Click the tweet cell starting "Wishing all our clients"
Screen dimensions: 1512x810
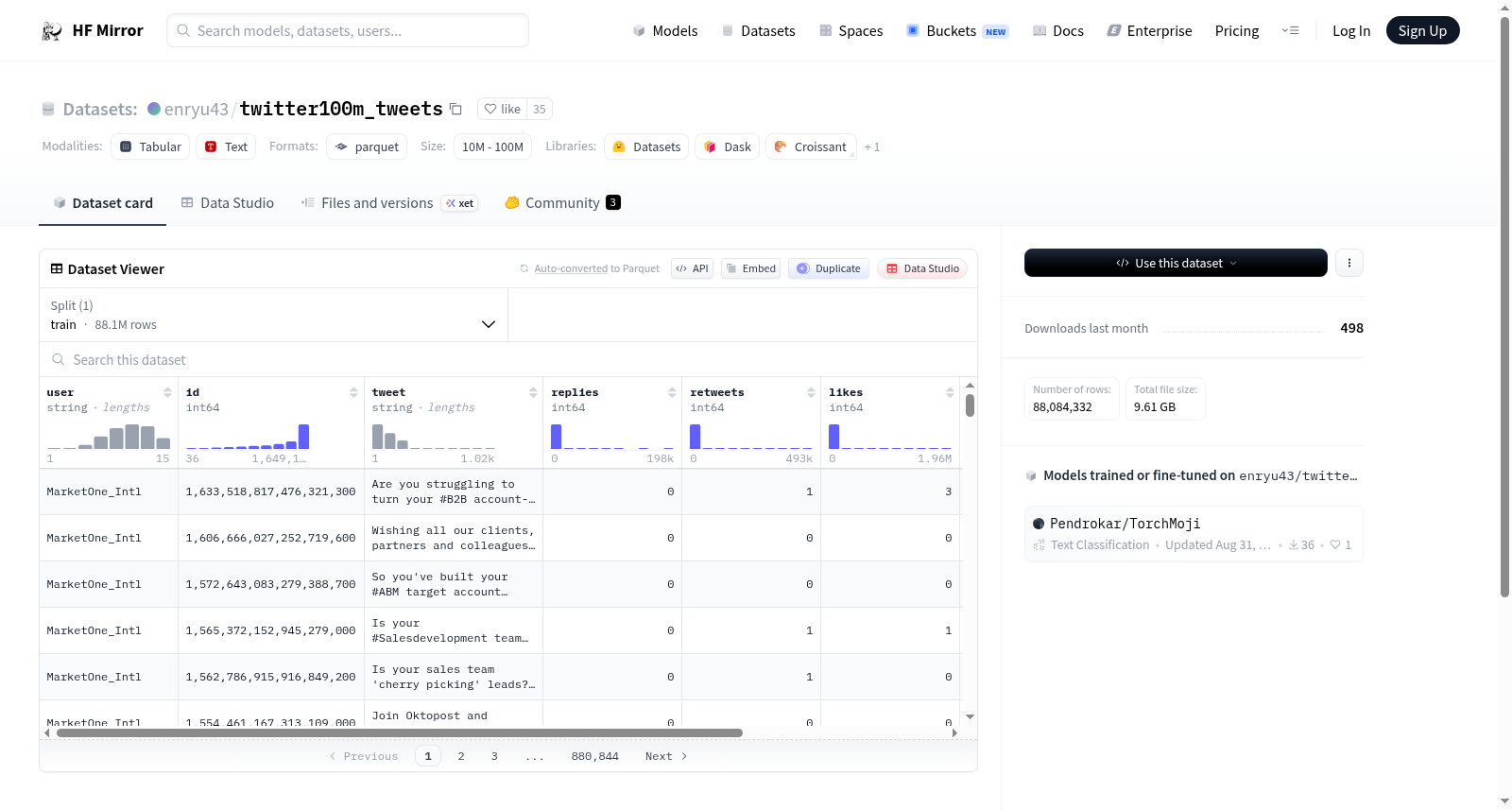[x=454, y=538]
